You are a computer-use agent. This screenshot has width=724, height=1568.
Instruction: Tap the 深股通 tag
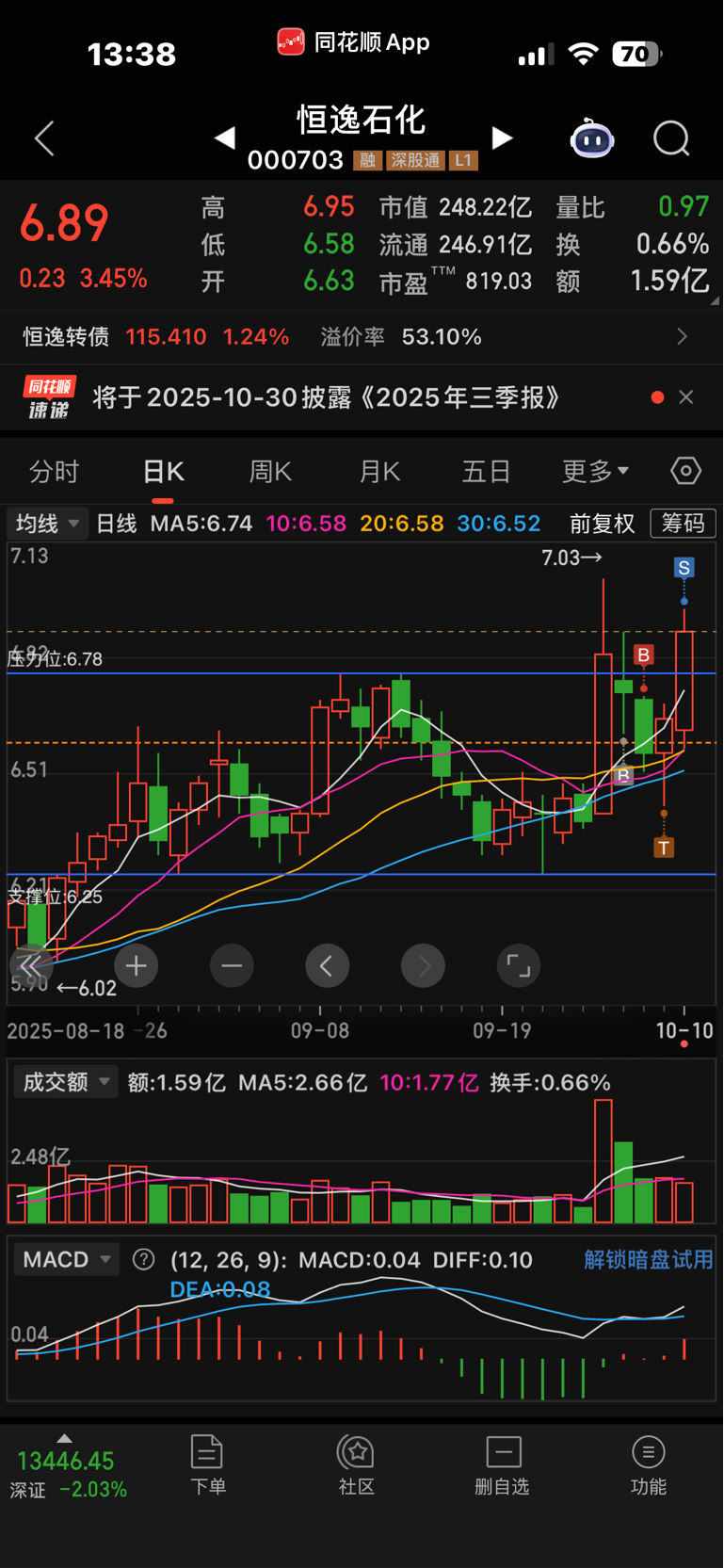(x=415, y=160)
